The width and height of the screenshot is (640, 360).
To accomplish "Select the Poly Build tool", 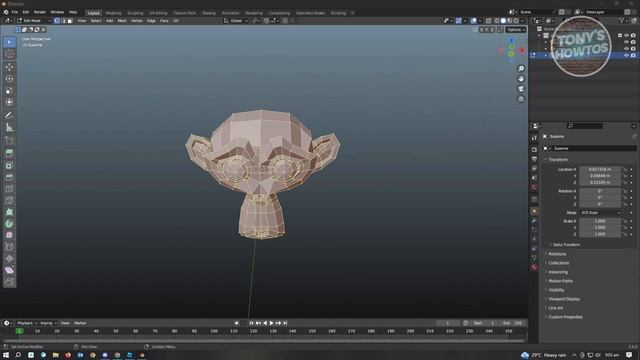I will pyautogui.click(x=9, y=212).
